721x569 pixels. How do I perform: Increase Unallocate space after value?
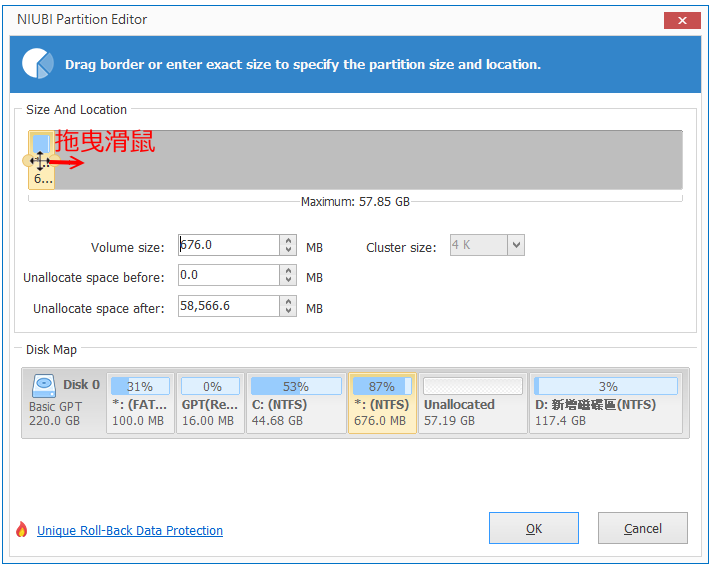click(288, 301)
